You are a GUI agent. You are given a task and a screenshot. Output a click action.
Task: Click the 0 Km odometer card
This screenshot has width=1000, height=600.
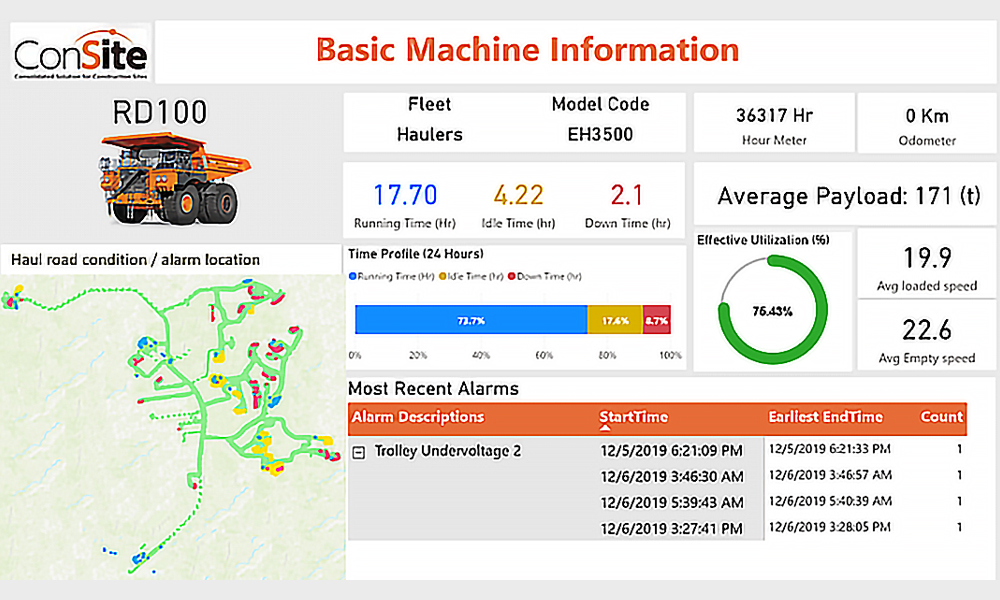click(927, 123)
